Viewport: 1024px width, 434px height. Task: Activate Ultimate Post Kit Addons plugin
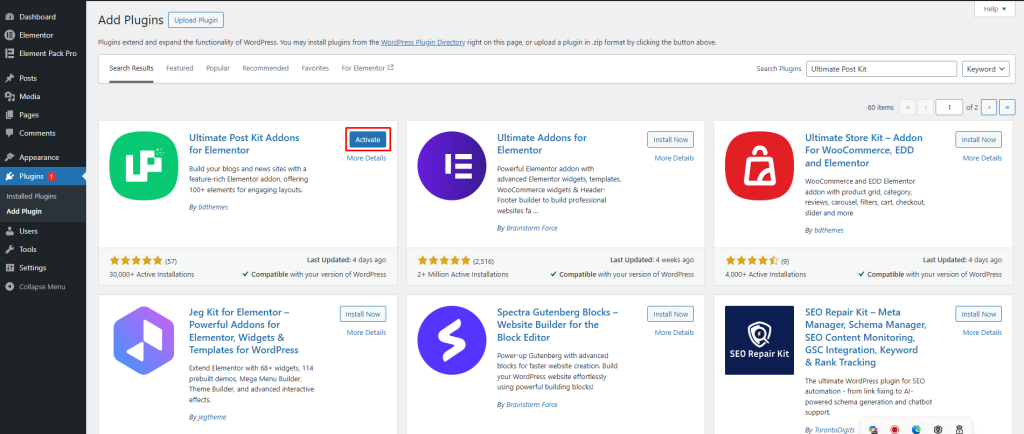pos(368,139)
